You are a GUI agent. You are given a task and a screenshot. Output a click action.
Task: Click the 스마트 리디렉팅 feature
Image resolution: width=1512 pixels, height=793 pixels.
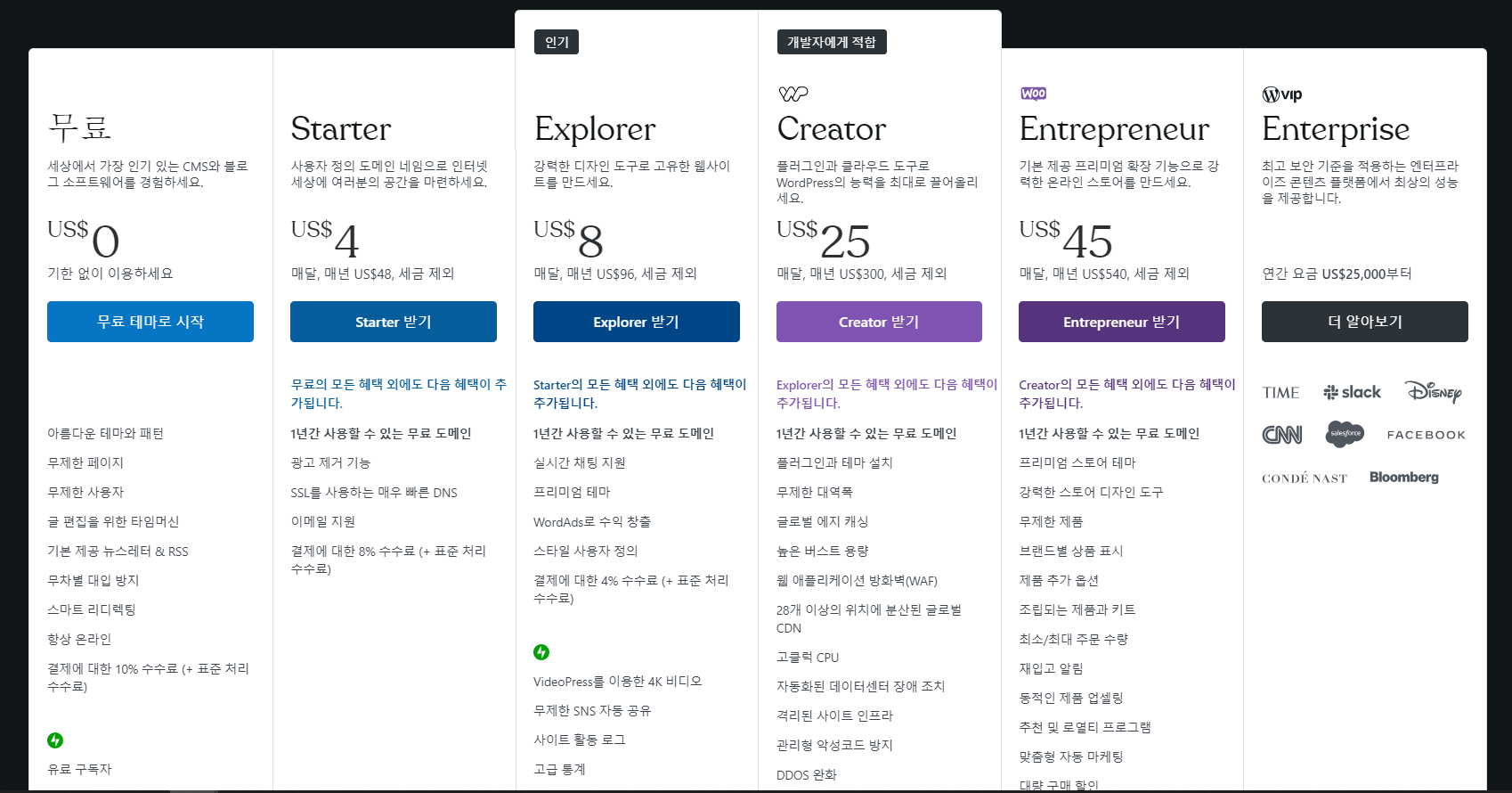pos(92,609)
